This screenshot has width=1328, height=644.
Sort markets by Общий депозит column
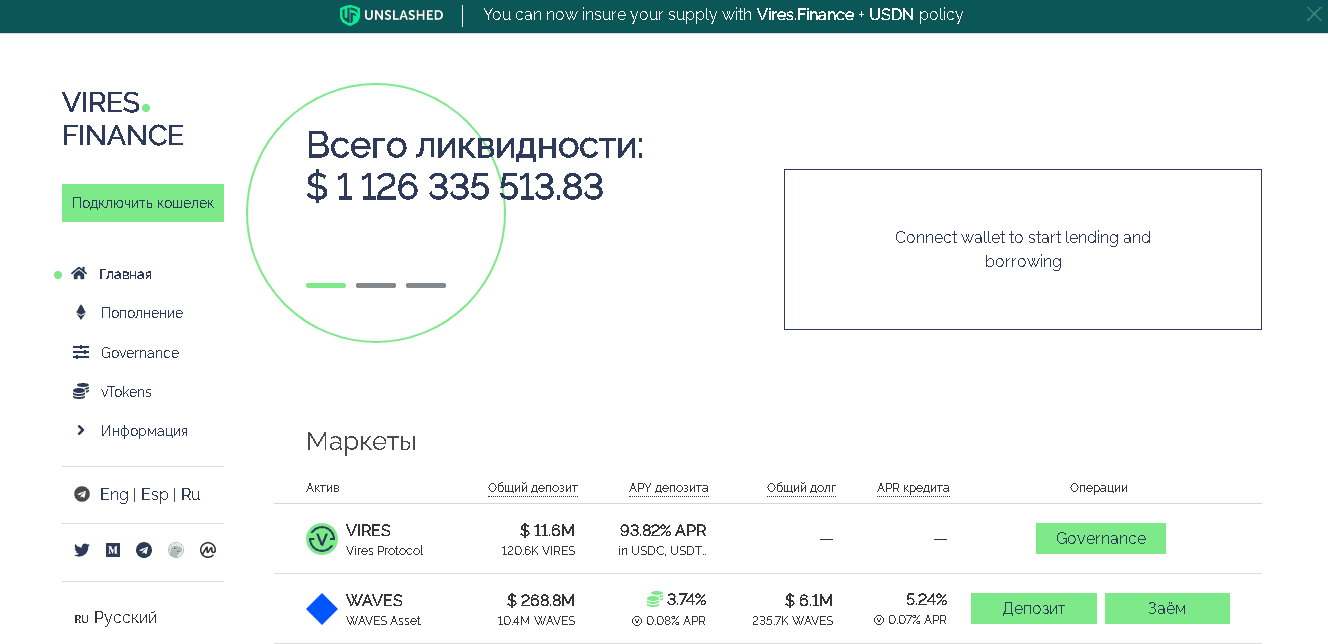[x=532, y=488]
